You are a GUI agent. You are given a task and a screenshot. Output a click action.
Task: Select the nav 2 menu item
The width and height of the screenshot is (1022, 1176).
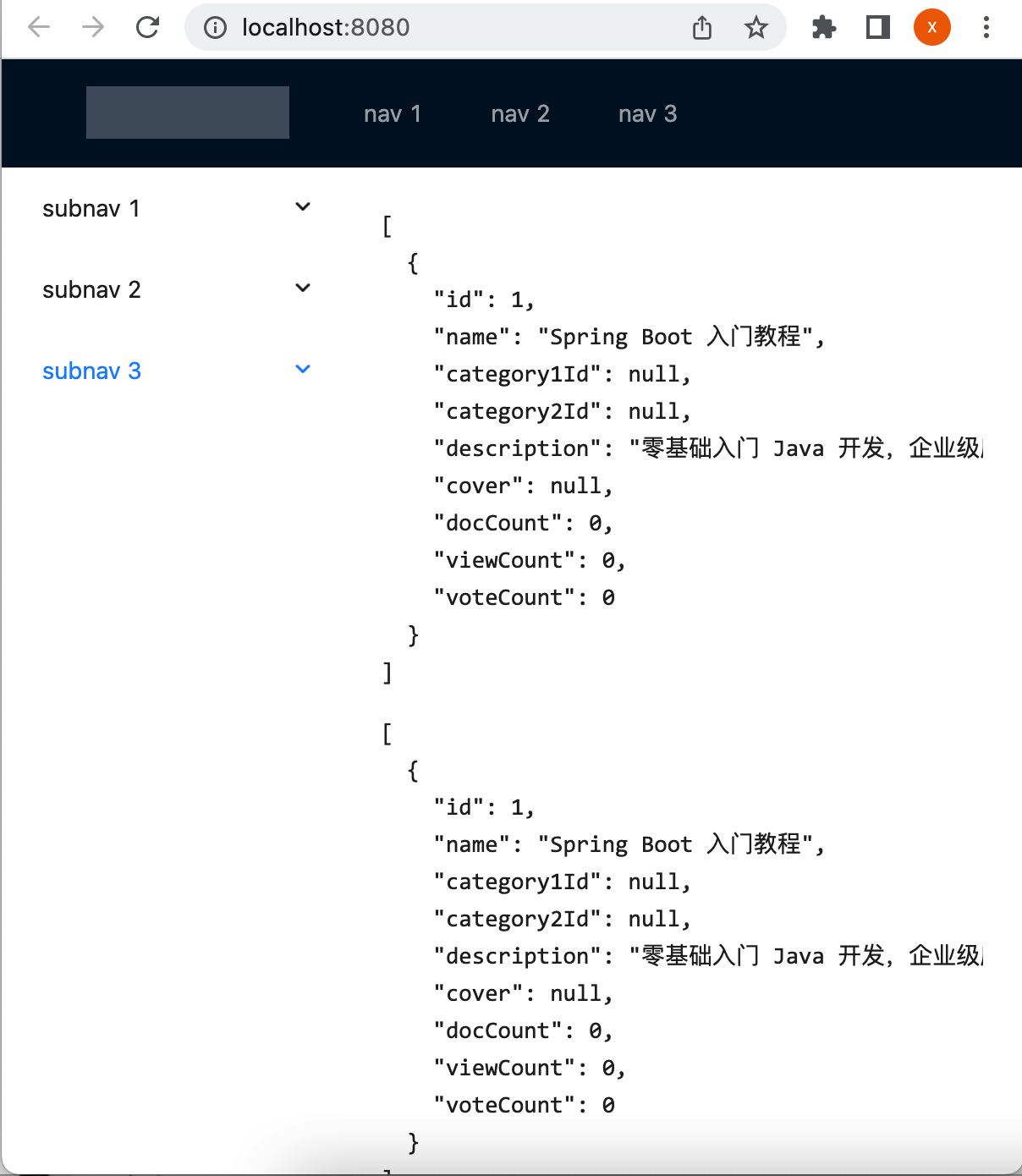[x=520, y=113]
